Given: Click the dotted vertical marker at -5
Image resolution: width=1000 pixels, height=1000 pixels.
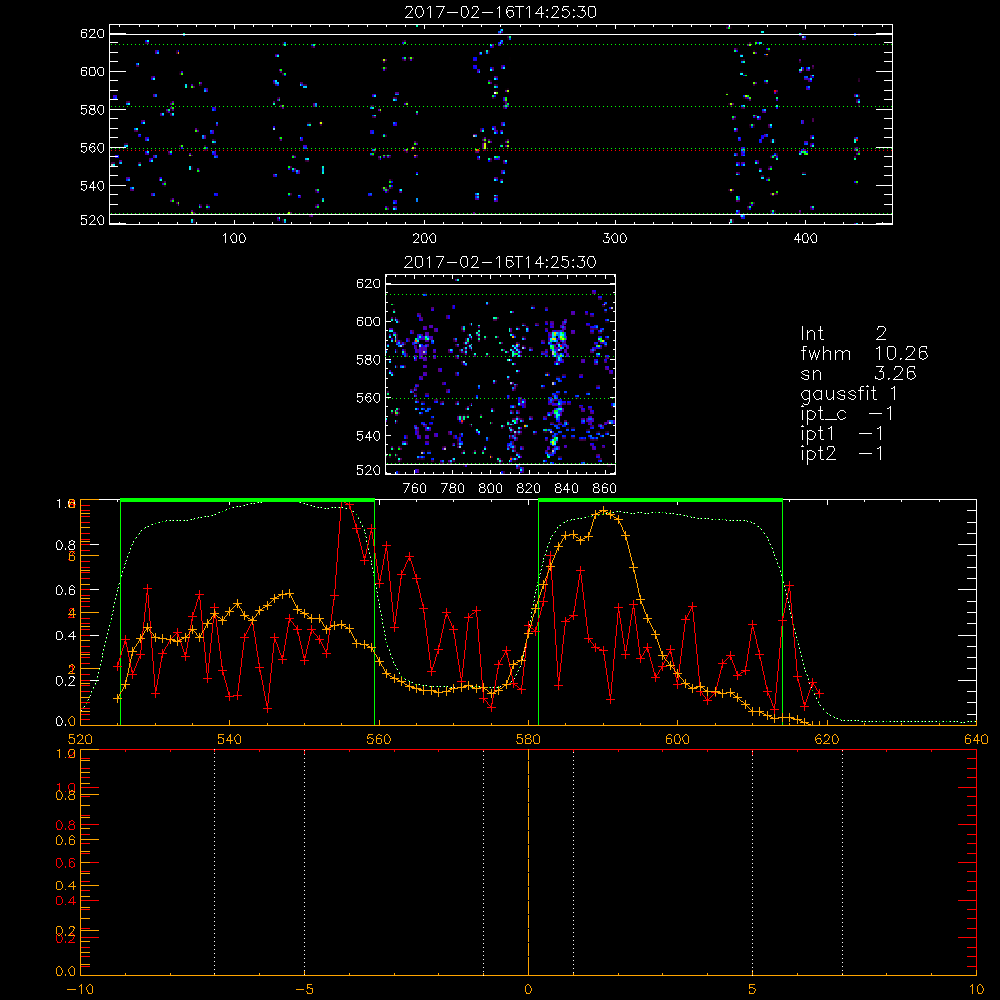Looking at the screenshot, I should coord(304,862).
